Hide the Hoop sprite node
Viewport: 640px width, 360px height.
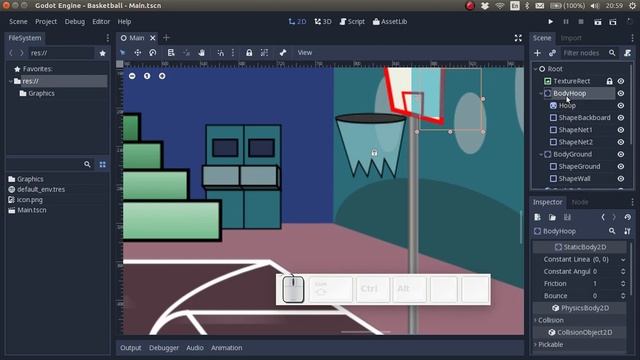pyautogui.click(x=621, y=106)
